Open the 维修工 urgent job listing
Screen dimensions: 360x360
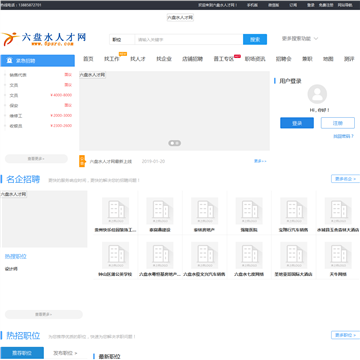[x=16, y=116]
